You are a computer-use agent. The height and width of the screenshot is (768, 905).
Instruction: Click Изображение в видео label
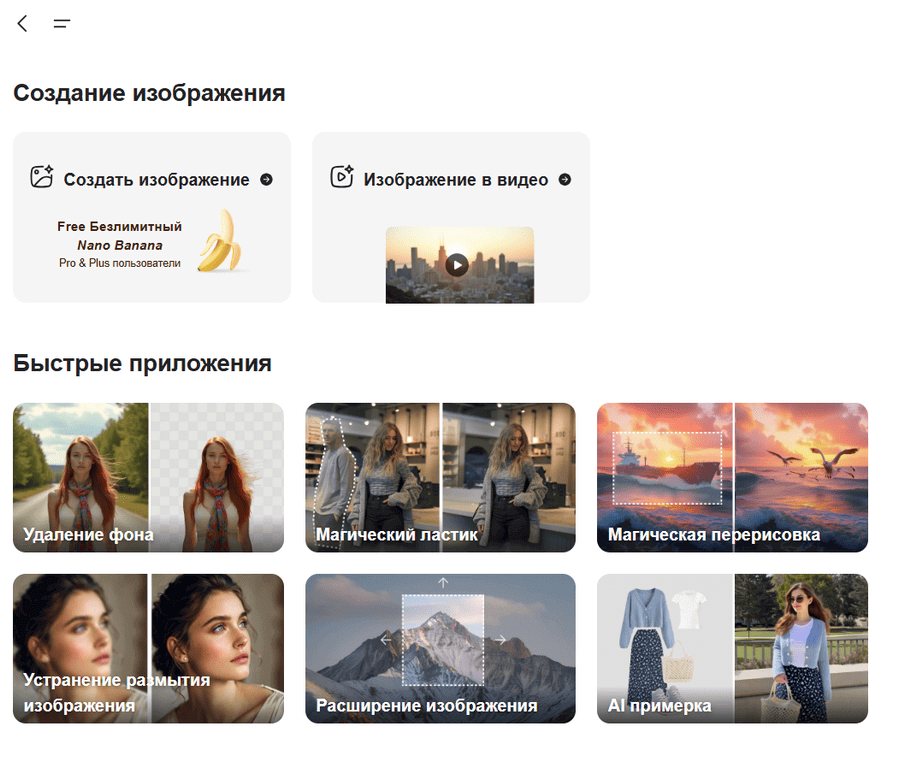click(x=456, y=180)
